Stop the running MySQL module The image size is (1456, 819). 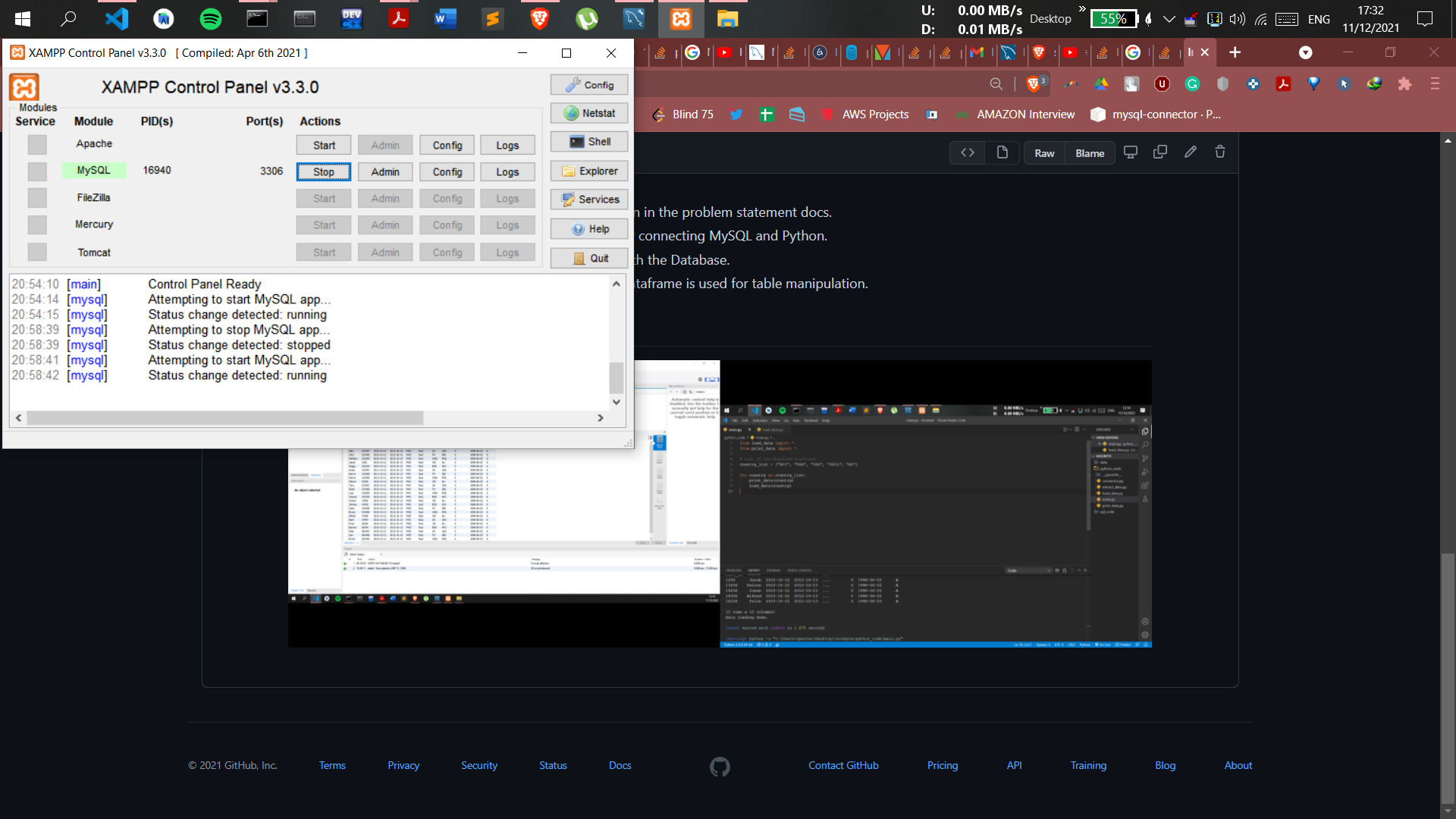click(324, 171)
